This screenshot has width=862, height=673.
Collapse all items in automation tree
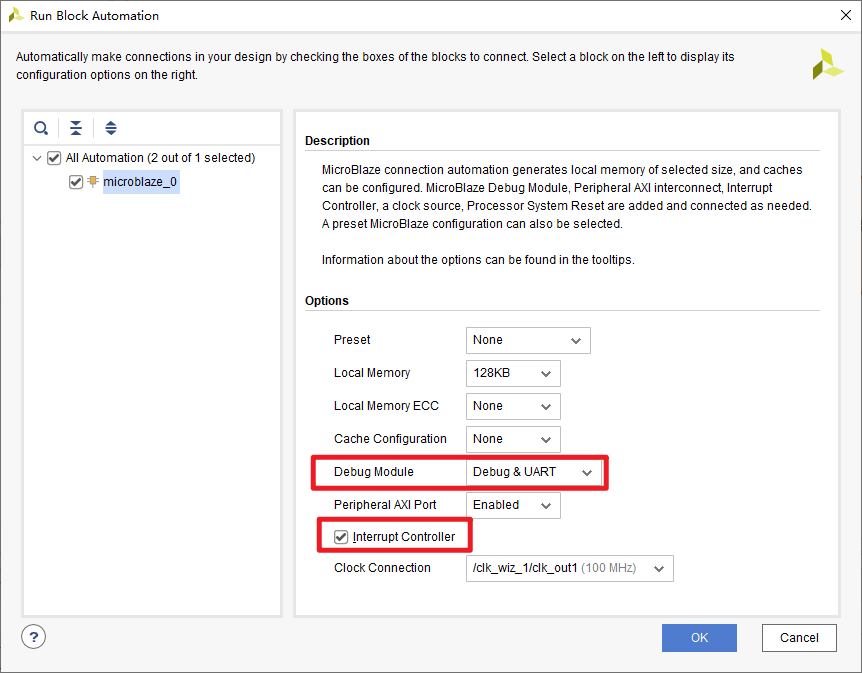(x=76, y=128)
